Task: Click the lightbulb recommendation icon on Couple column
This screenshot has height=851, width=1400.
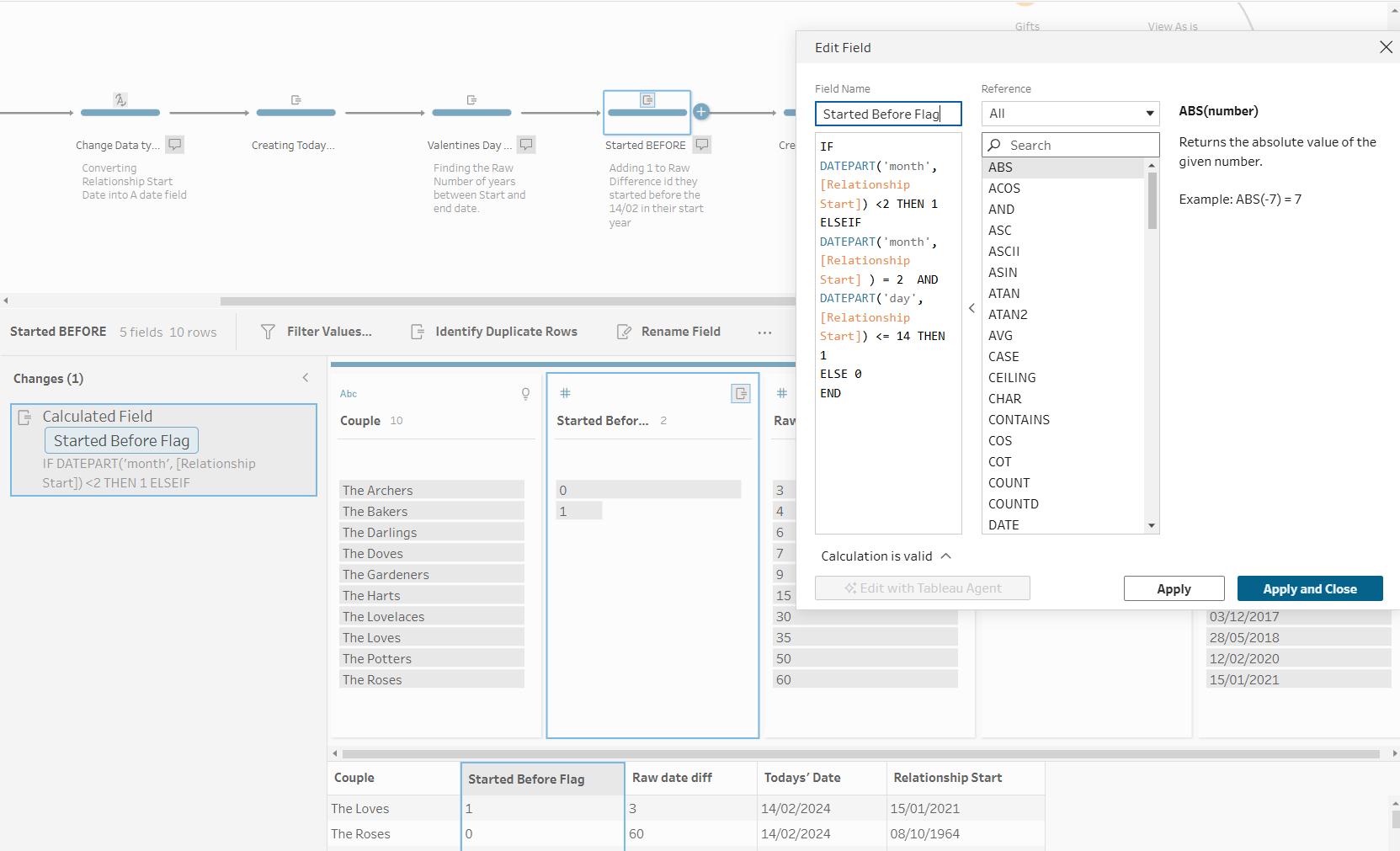Action: (525, 393)
